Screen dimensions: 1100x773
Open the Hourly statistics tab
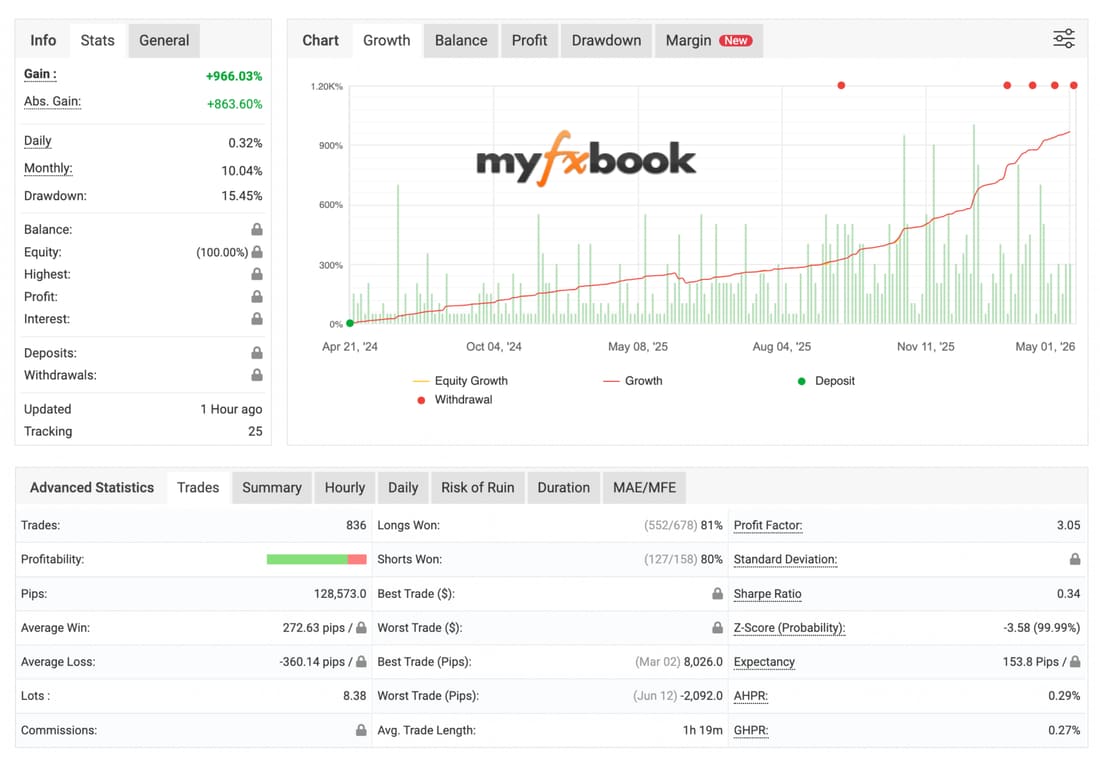344,488
